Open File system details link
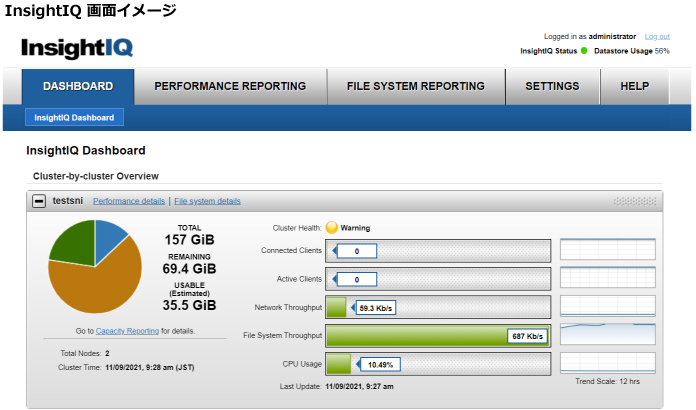Image resolution: width=696 pixels, height=410 pixels. pos(207,201)
